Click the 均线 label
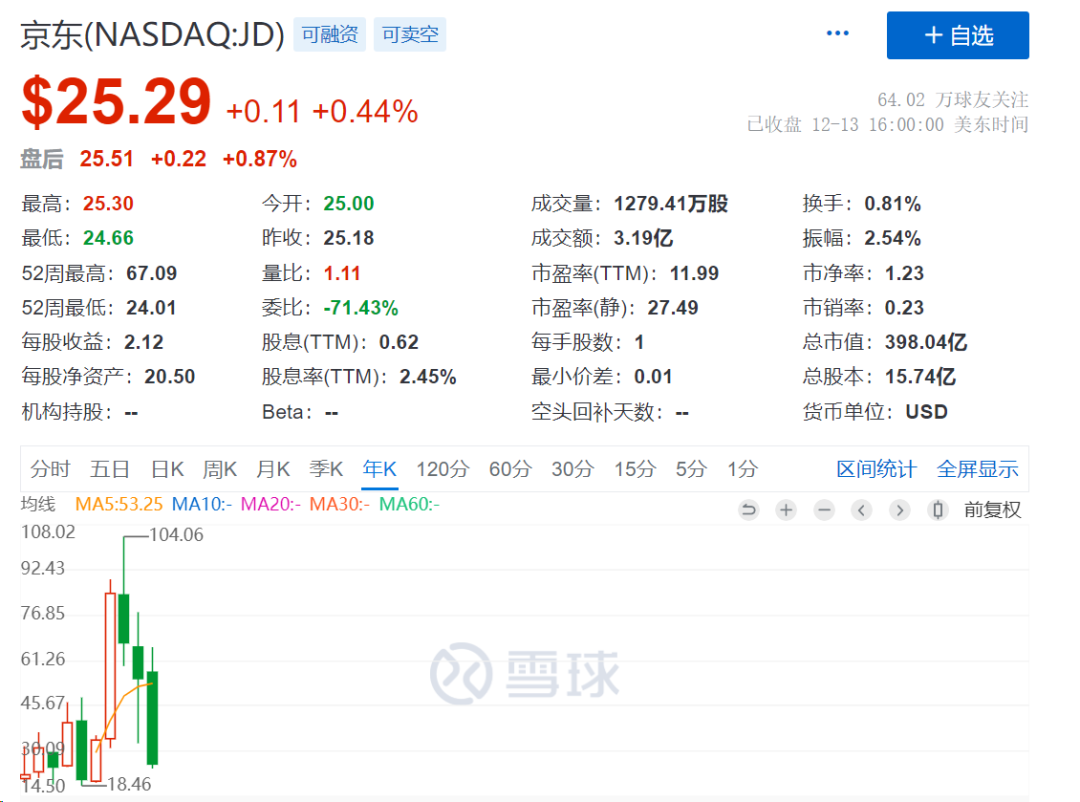The width and height of the screenshot is (1080, 802). coord(38,504)
